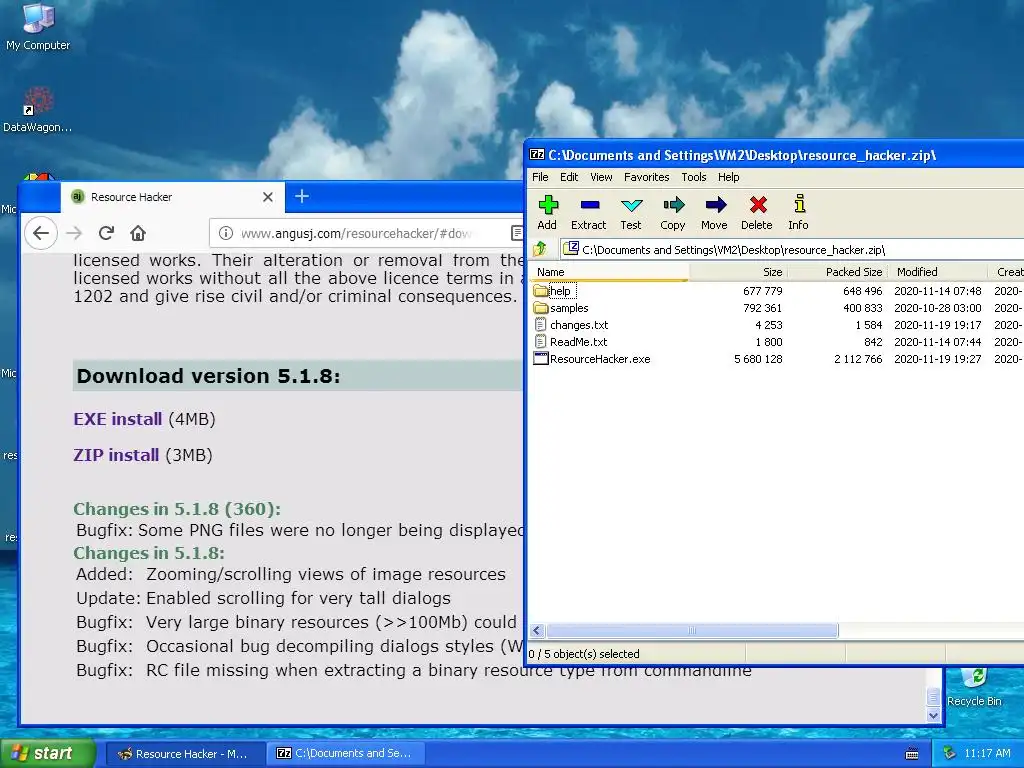Select the ResourceHacker.exe file icon

(541, 359)
